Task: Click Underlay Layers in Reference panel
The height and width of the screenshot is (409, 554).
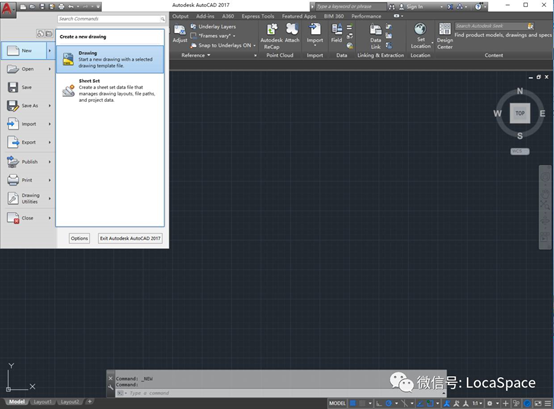Action: [213, 26]
